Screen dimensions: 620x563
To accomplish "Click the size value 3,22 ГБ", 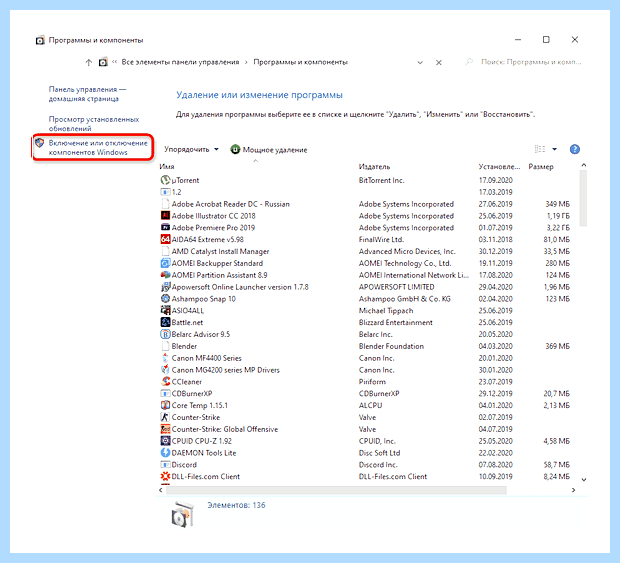I will pos(558,228).
